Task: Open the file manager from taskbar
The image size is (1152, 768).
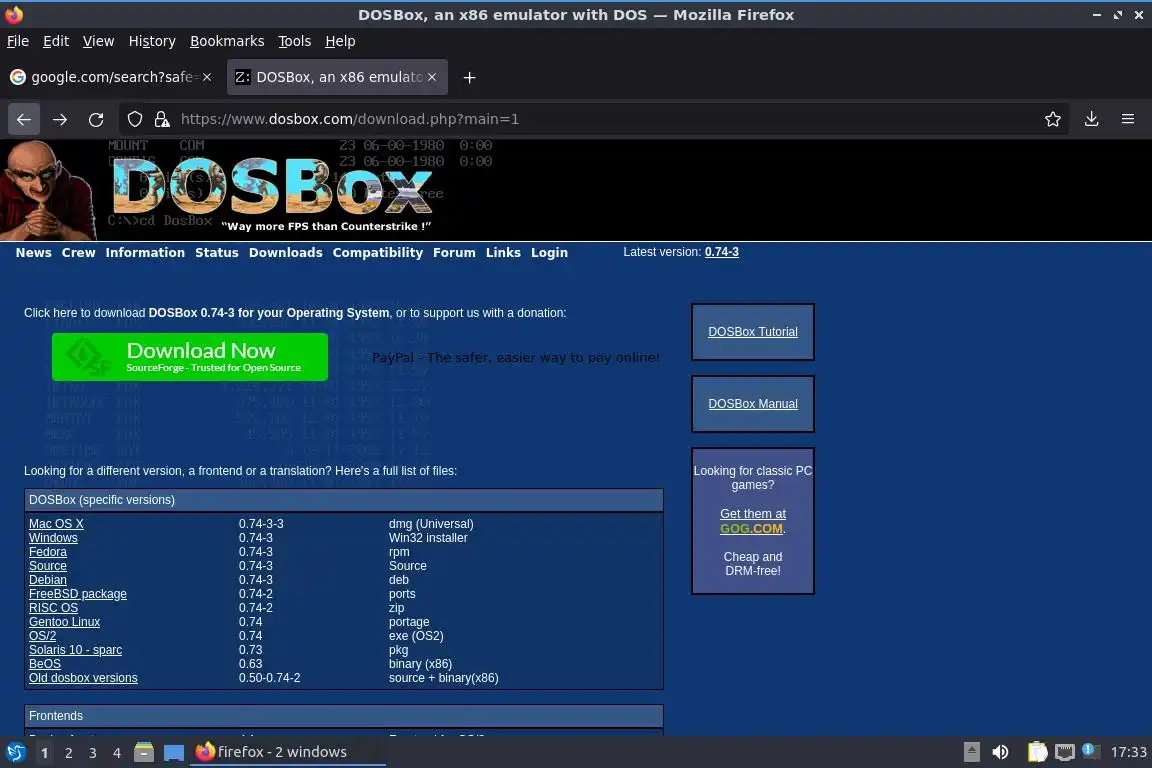Action: pyautogui.click(x=144, y=752)
